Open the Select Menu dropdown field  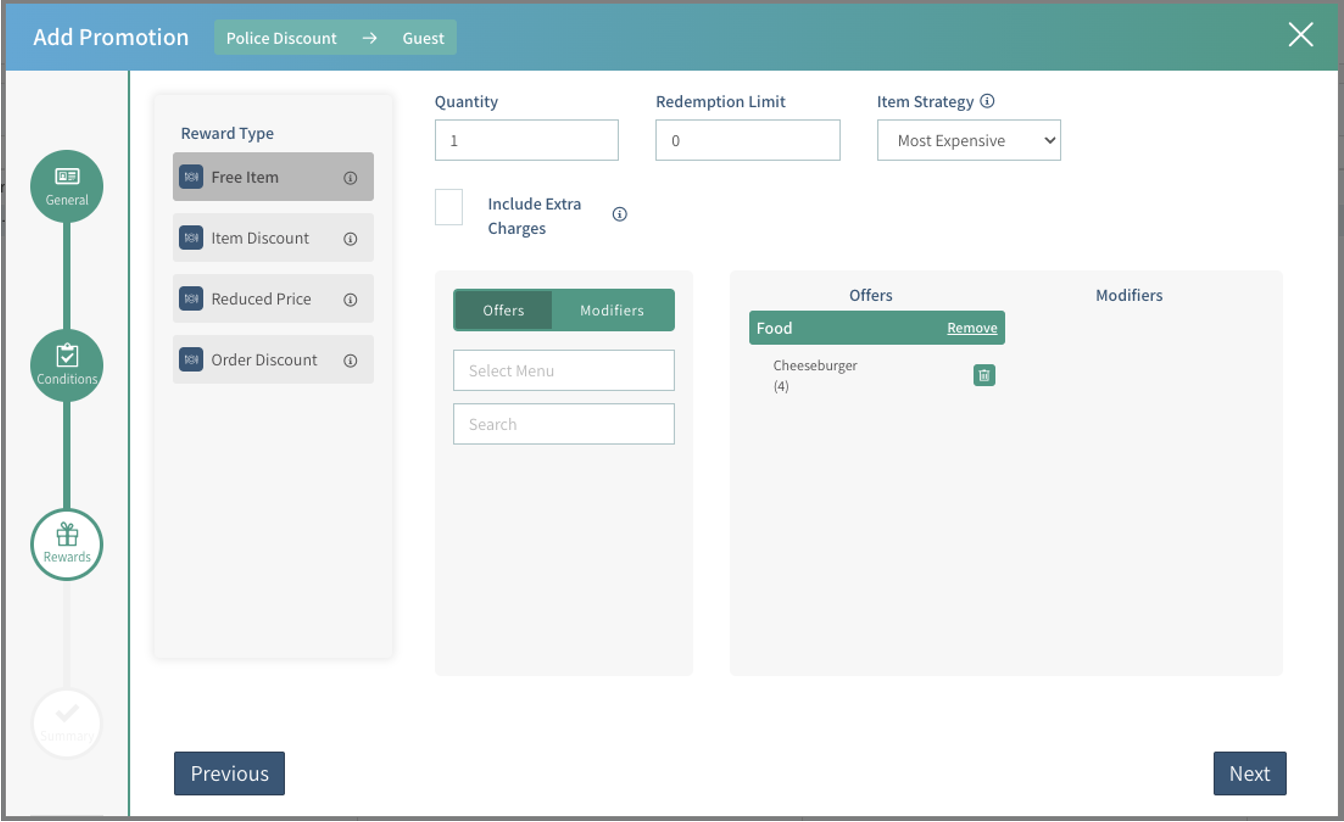(x=563, y=371)
